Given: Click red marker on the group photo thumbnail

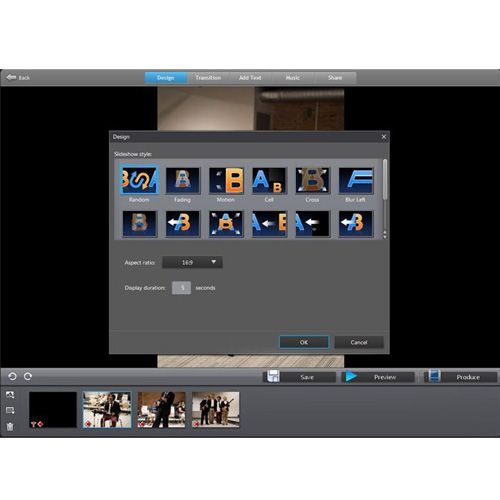Looking at the screenshot, I should 196,424.
